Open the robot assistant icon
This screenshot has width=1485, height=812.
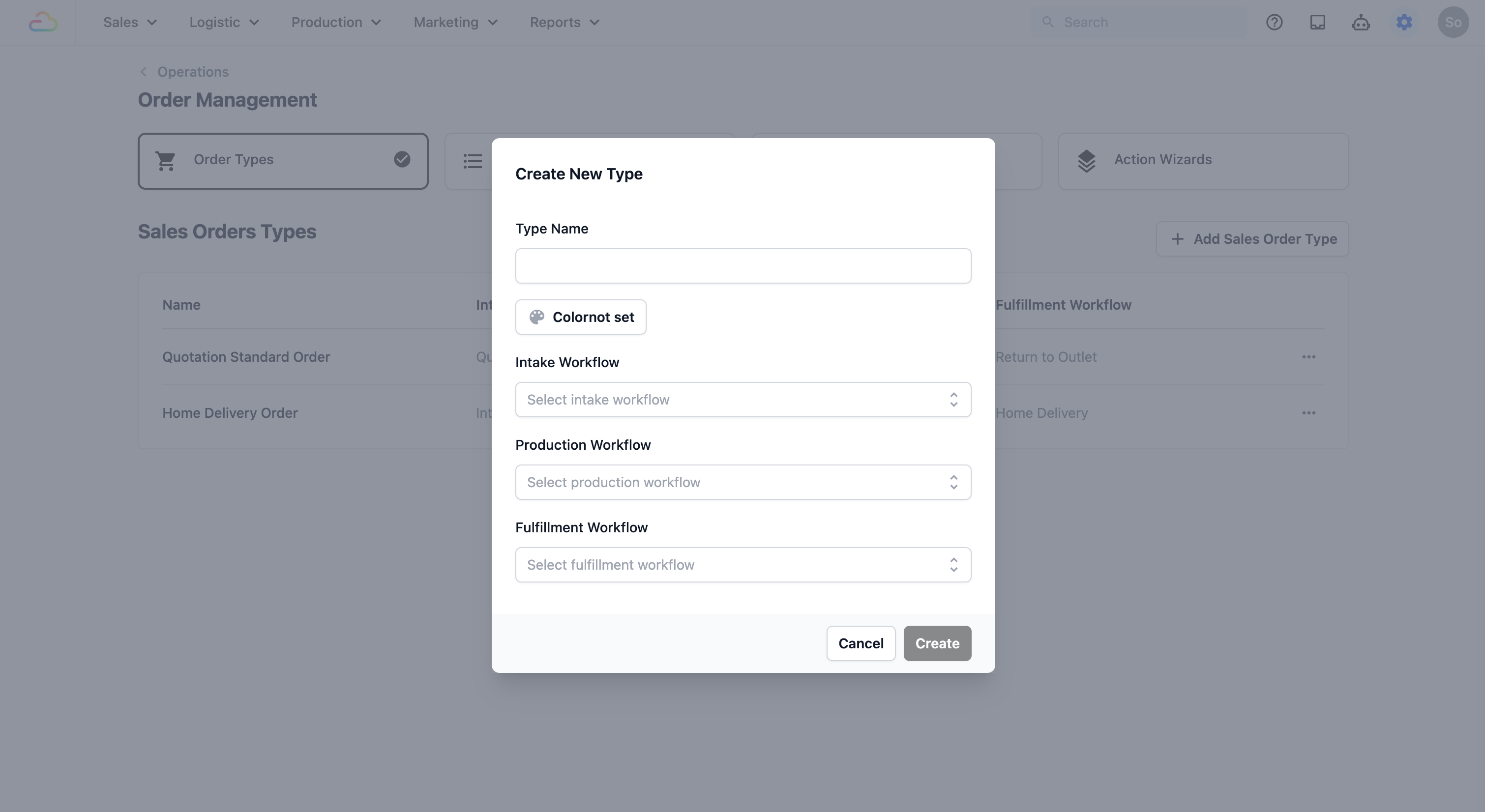click(1361, 23)
